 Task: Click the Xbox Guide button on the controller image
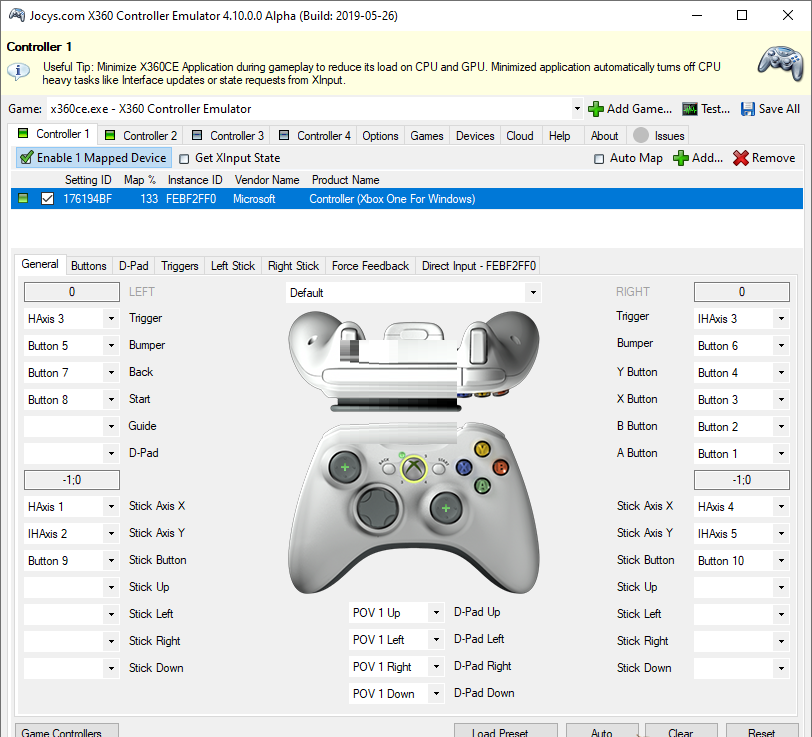413,467
